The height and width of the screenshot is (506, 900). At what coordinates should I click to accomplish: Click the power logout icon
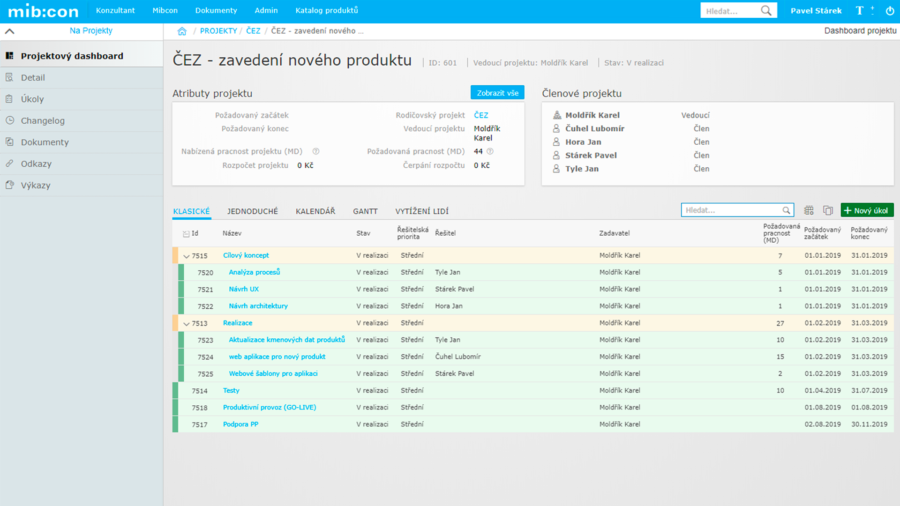pos(889,11)
